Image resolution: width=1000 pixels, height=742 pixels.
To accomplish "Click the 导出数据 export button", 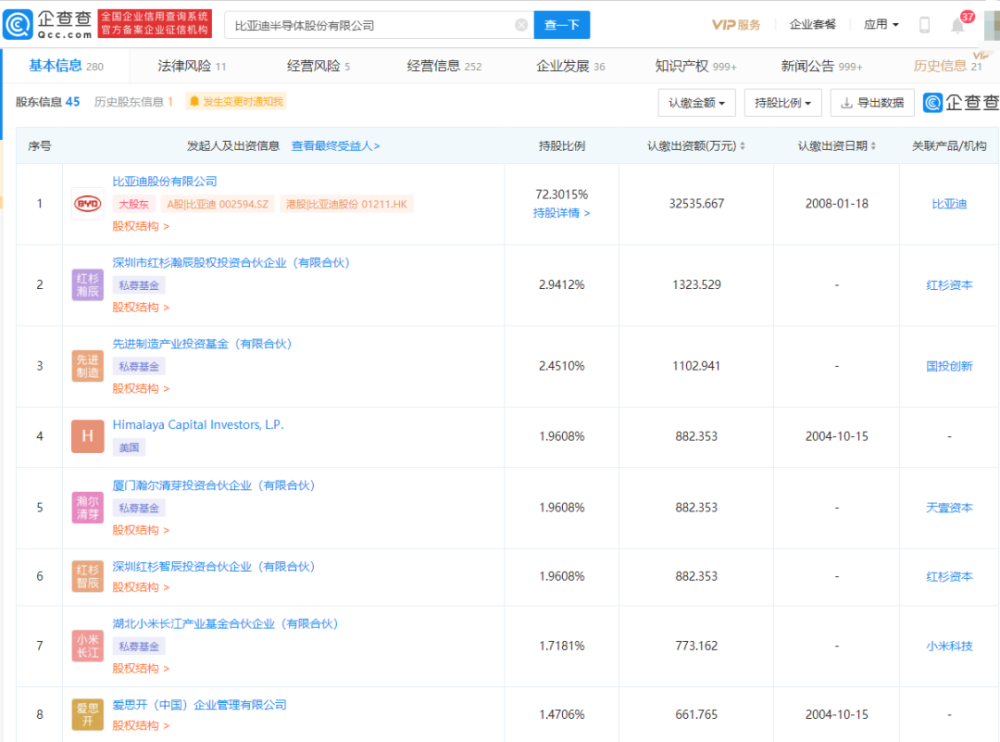I will (872, 103).
